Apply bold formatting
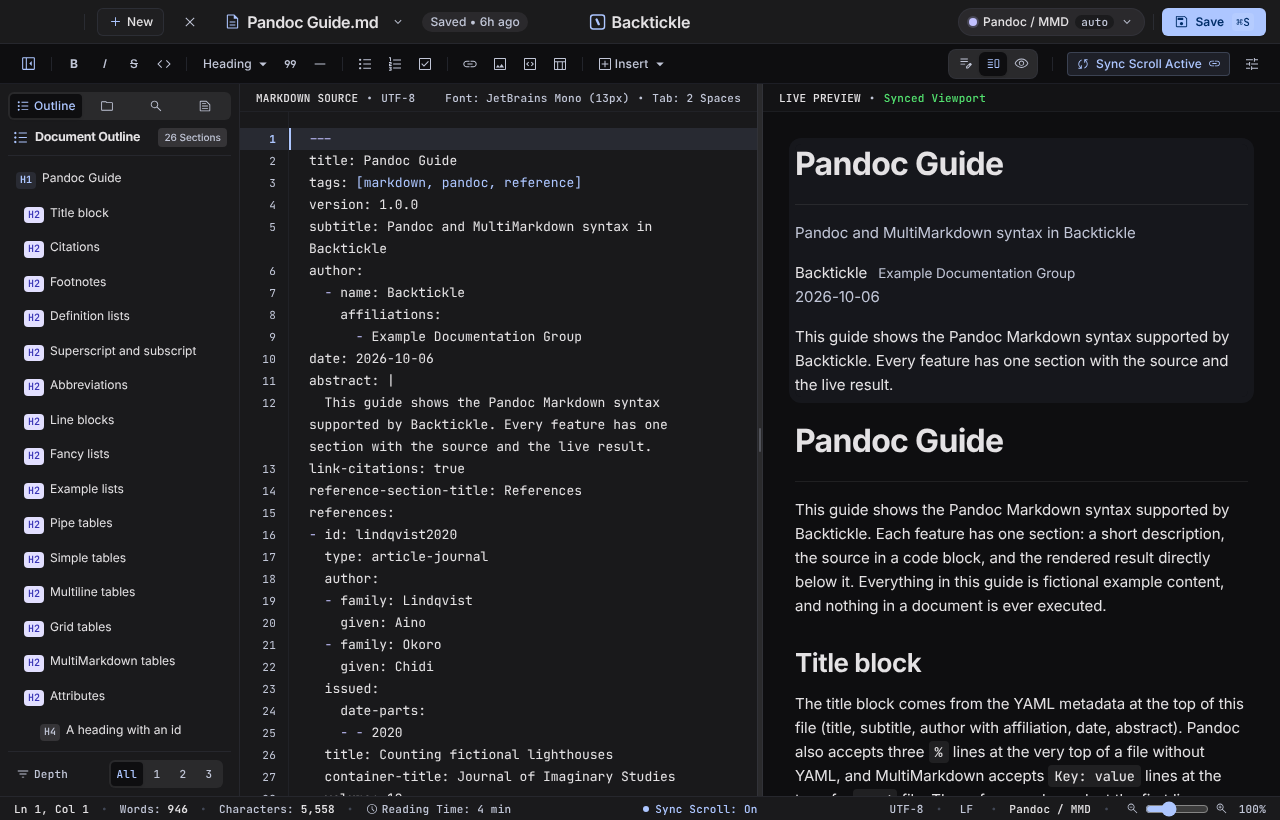 point(74,64)
